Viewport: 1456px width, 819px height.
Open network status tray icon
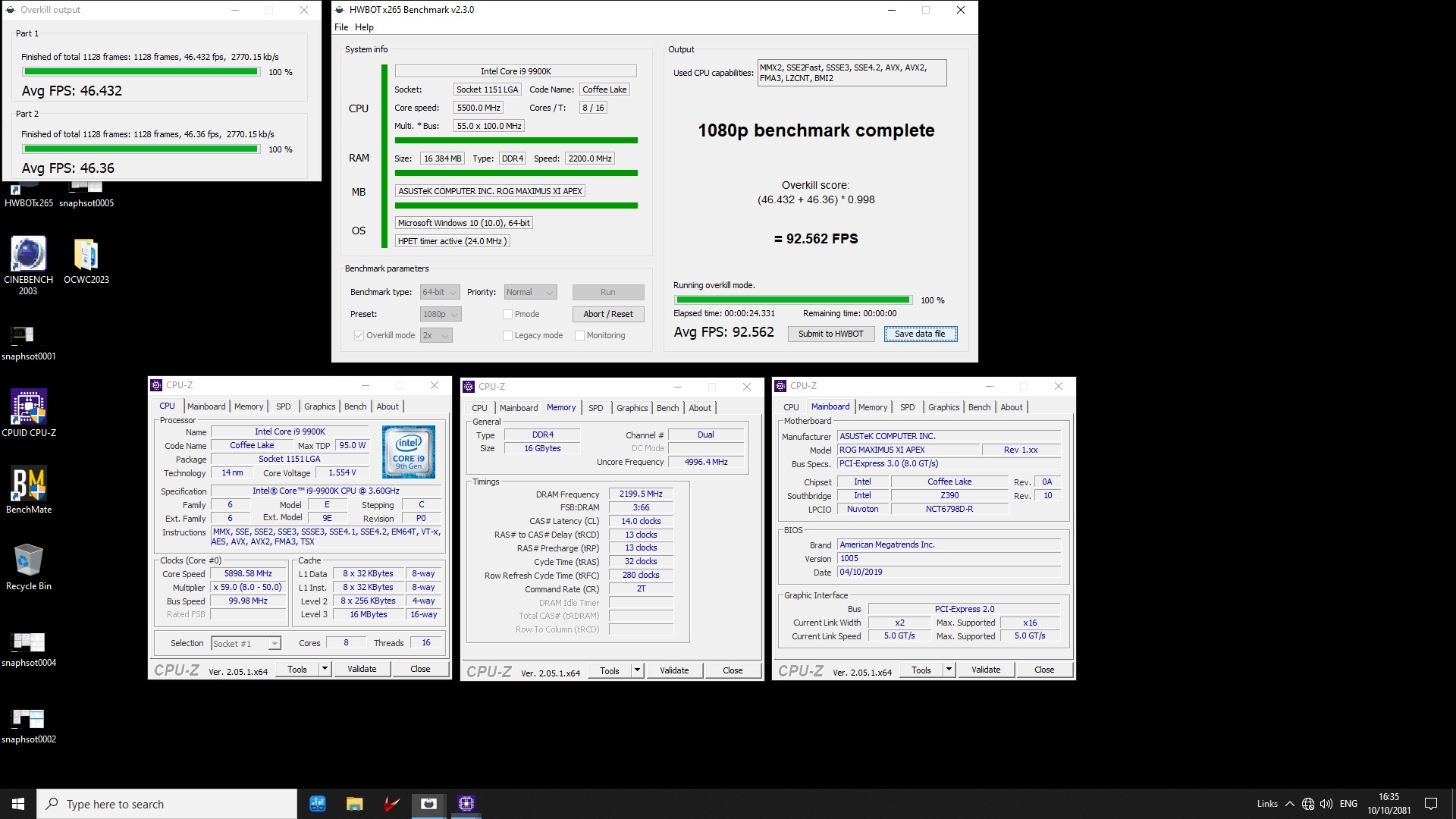pyautogui.click(x=1308, y=804)
